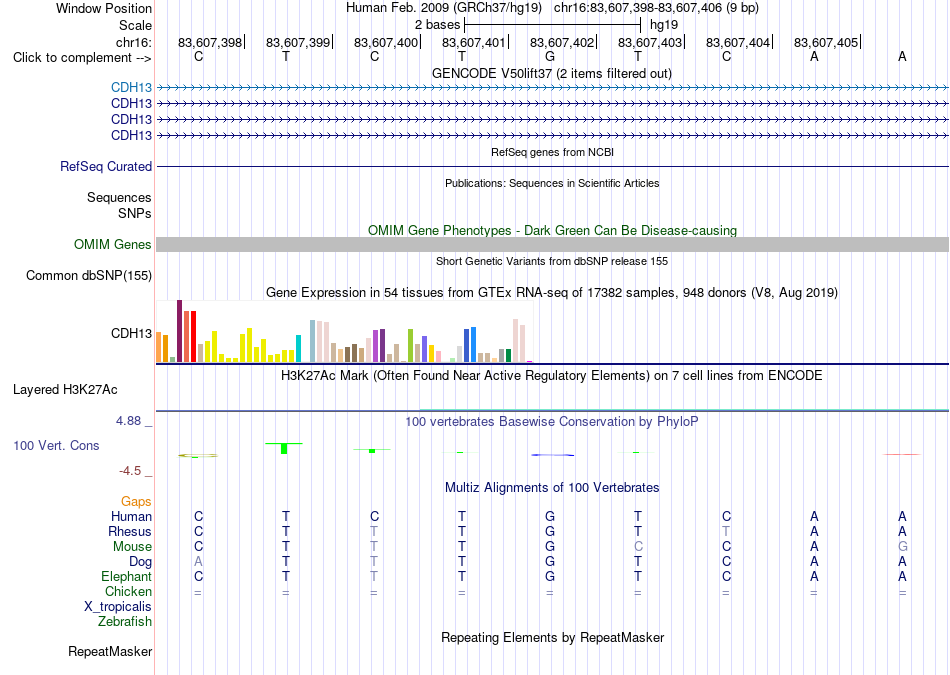Click the Chicken species label

[x=128, y=591]
